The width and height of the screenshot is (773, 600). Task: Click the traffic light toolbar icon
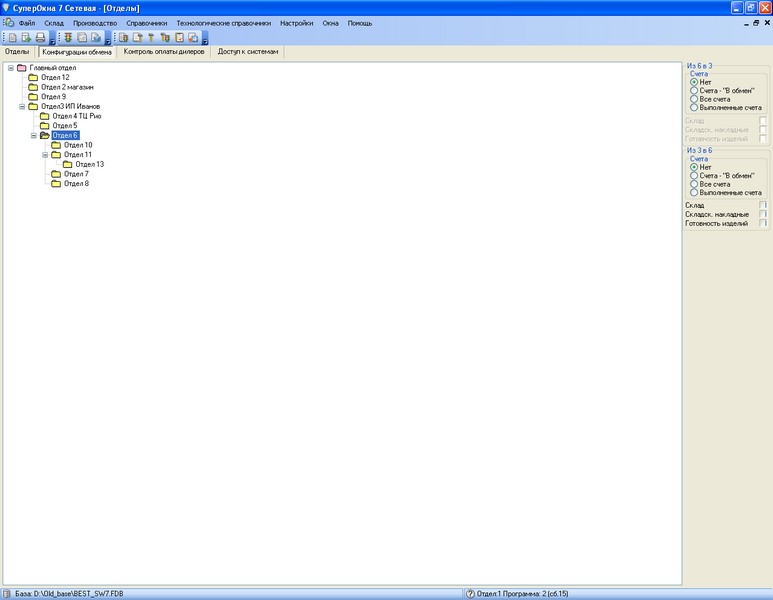click(x=68, y=37)
